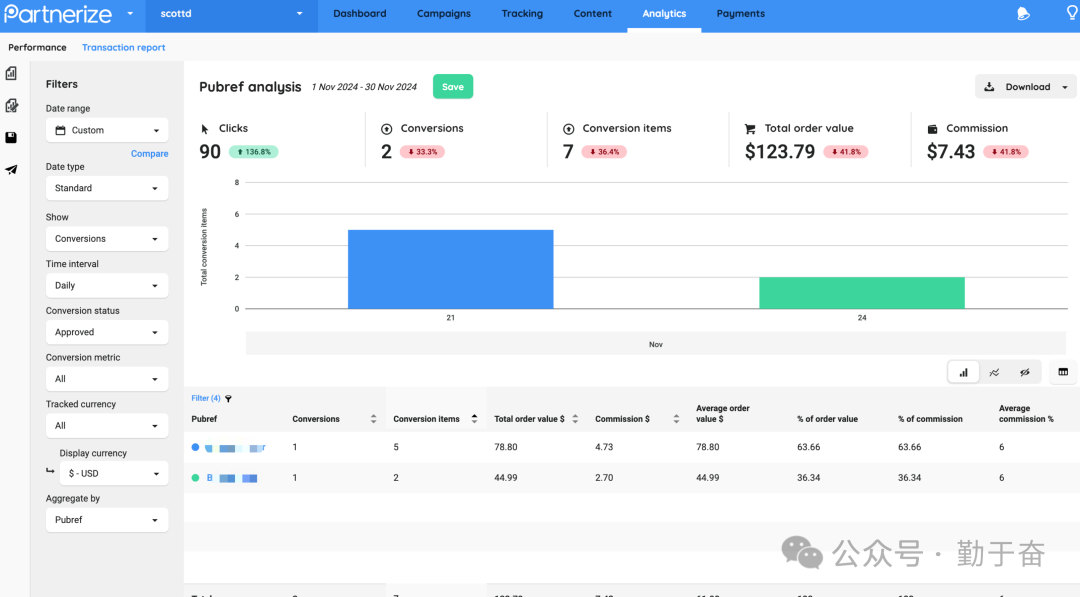Click the notifications icon in top header

tap(1023, 14)
